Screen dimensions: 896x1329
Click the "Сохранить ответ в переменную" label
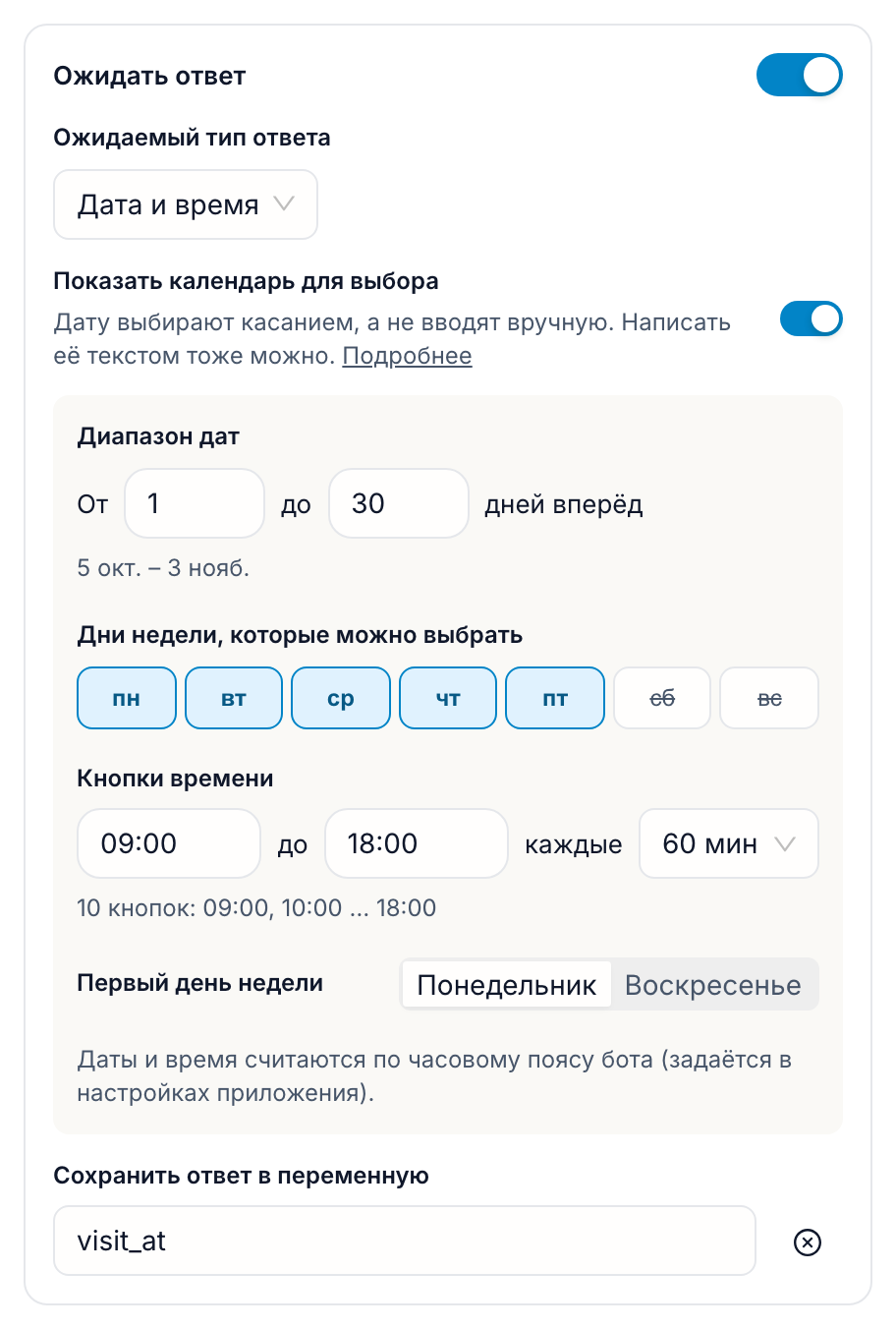pyautogui.click(x=241, y=1176)
